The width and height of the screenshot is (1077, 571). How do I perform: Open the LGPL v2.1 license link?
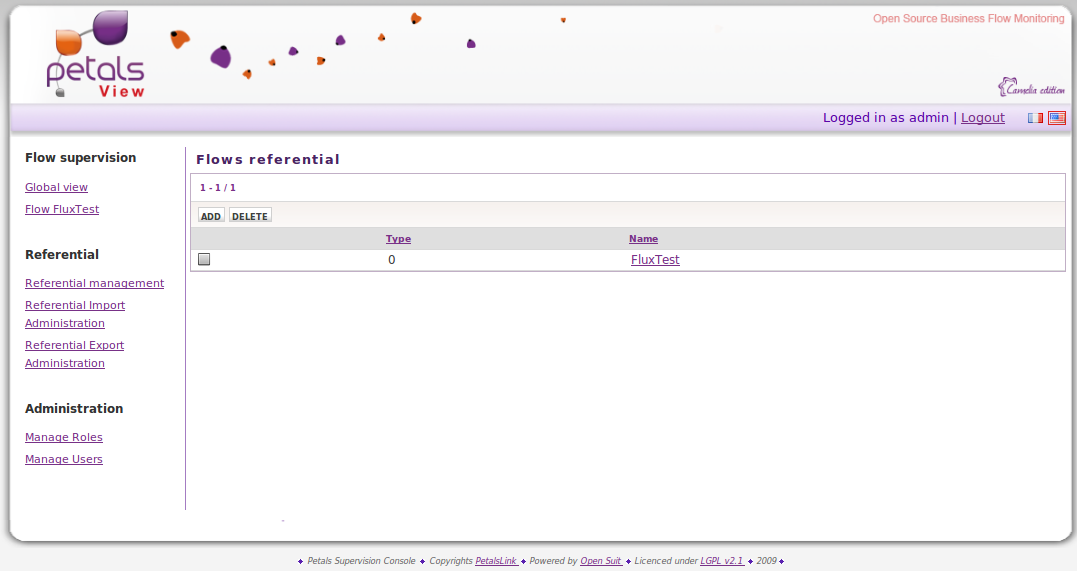pyautogui.click(x=721, y=561)
